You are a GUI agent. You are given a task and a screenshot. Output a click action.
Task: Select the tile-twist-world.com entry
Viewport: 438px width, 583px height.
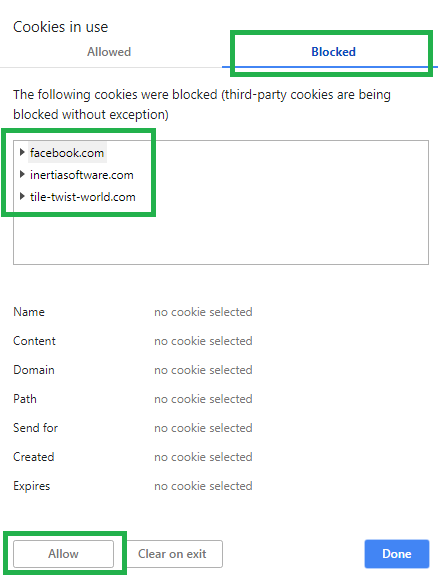pyautogui.click(x=83, y=197)
